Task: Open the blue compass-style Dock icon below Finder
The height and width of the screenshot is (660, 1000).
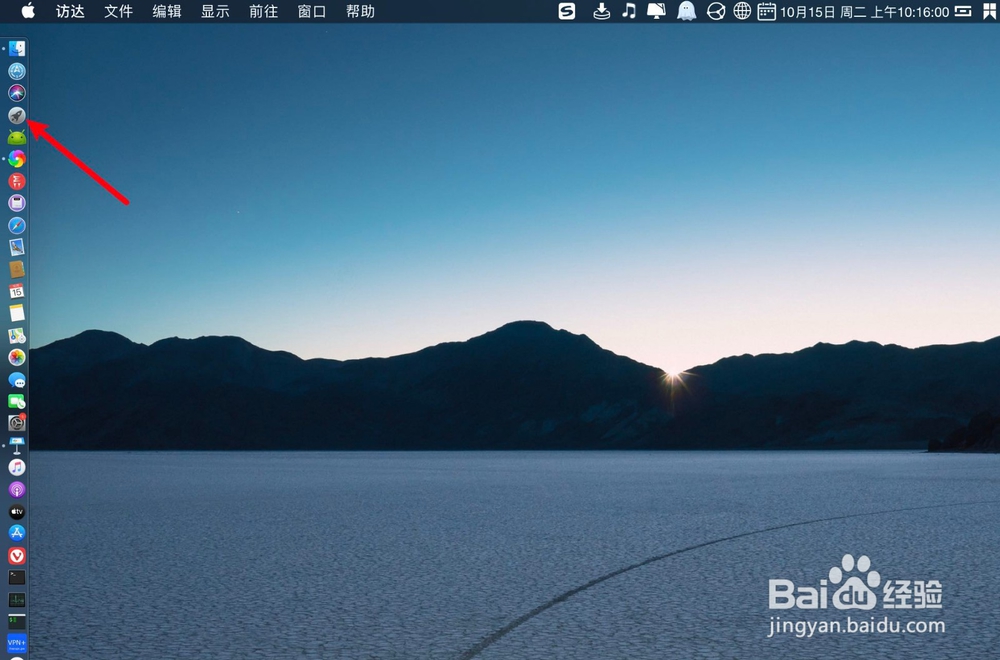Action: tap(17, 71)
